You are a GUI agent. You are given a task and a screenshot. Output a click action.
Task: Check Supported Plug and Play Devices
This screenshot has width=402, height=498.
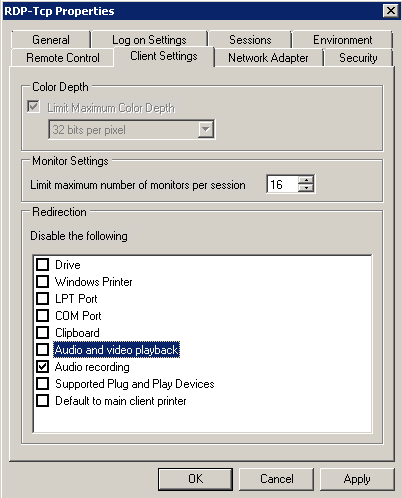point(42,384)
